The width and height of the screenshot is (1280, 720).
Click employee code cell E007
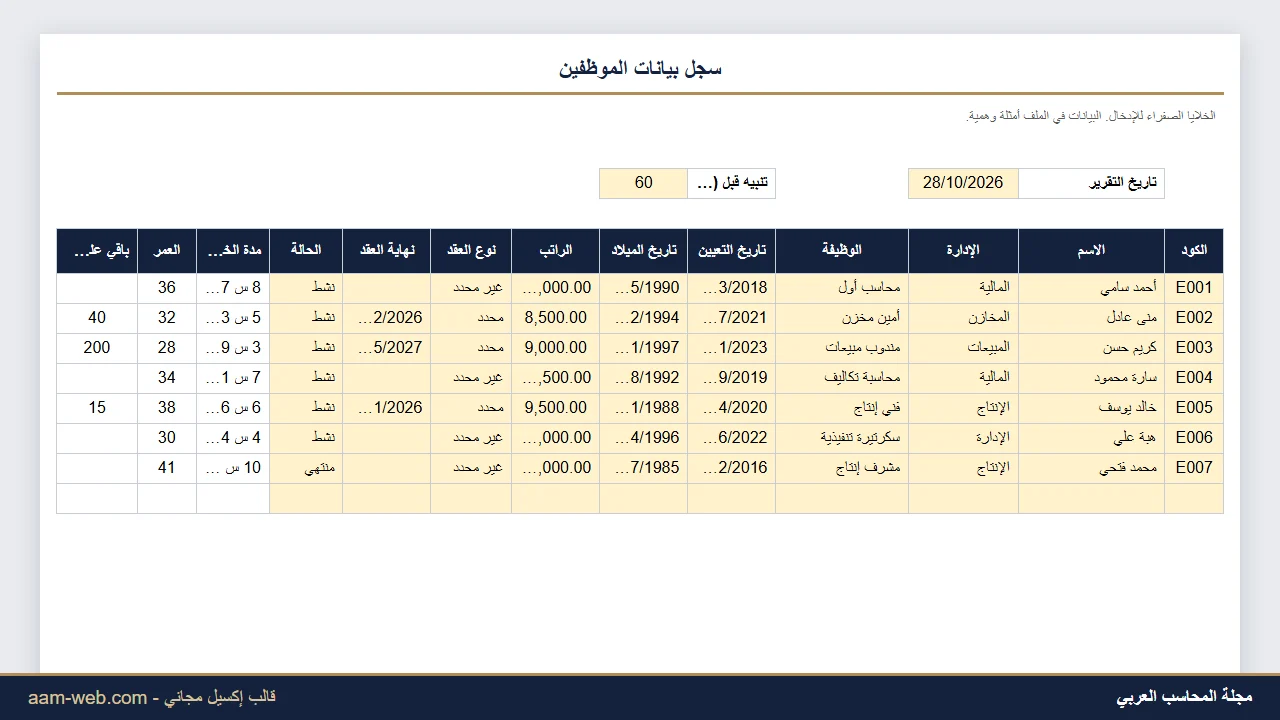(1194, 468)
